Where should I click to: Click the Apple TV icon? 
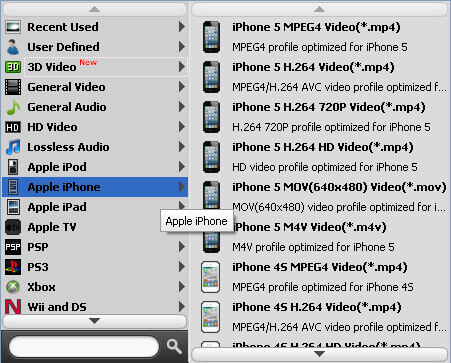click(13, 227)
